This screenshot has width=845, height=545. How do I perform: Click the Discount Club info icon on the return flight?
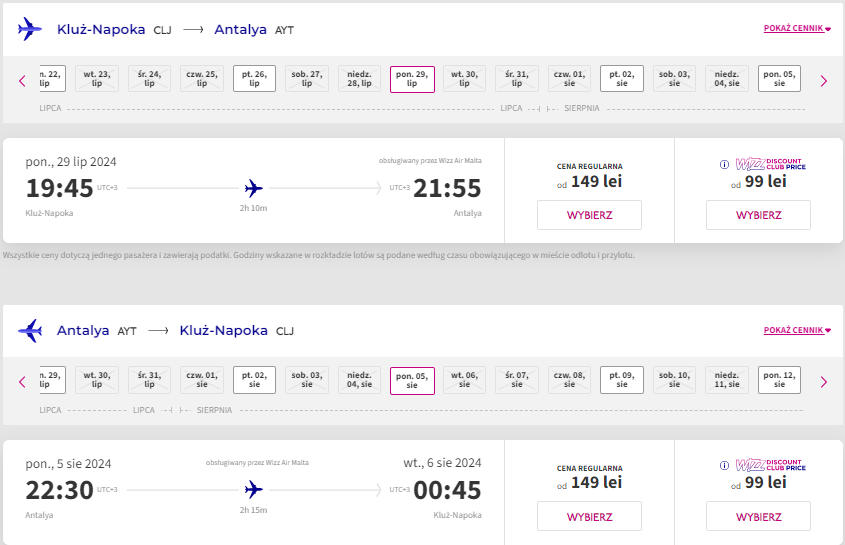[x=724, y=465]
